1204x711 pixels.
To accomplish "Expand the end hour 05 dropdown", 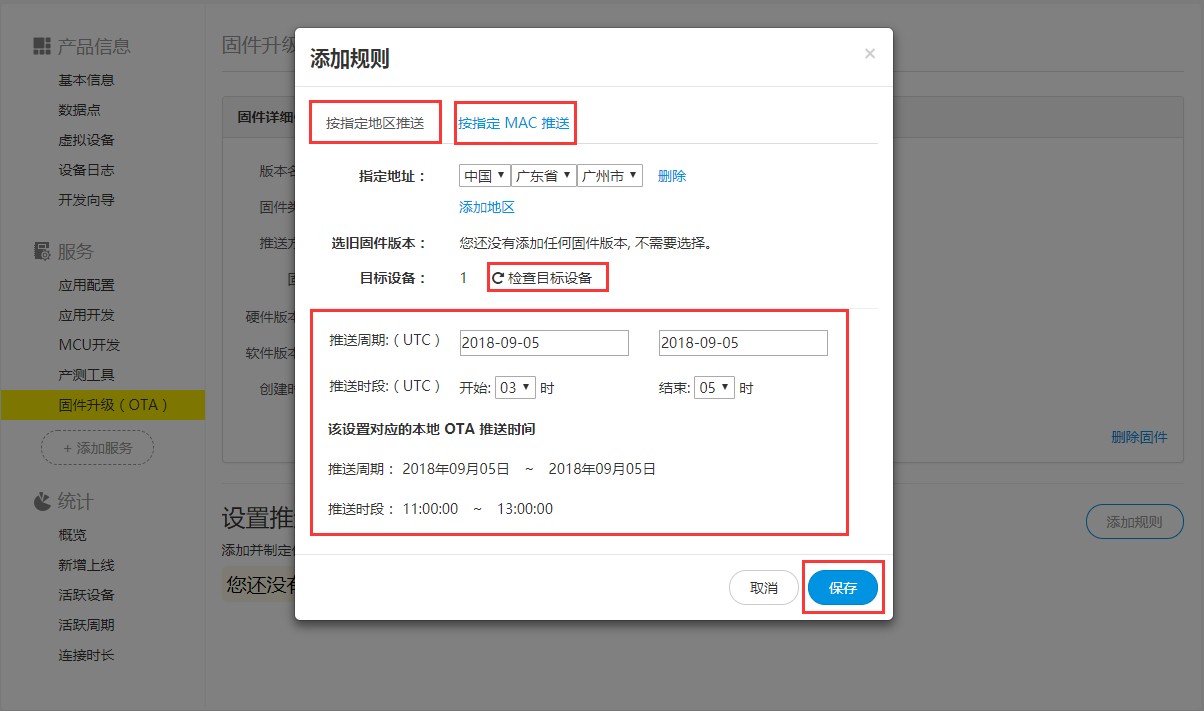I will [715, 388].
